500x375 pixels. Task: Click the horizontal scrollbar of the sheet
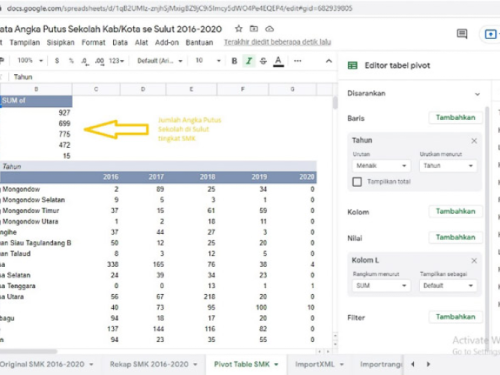point(28,351)
